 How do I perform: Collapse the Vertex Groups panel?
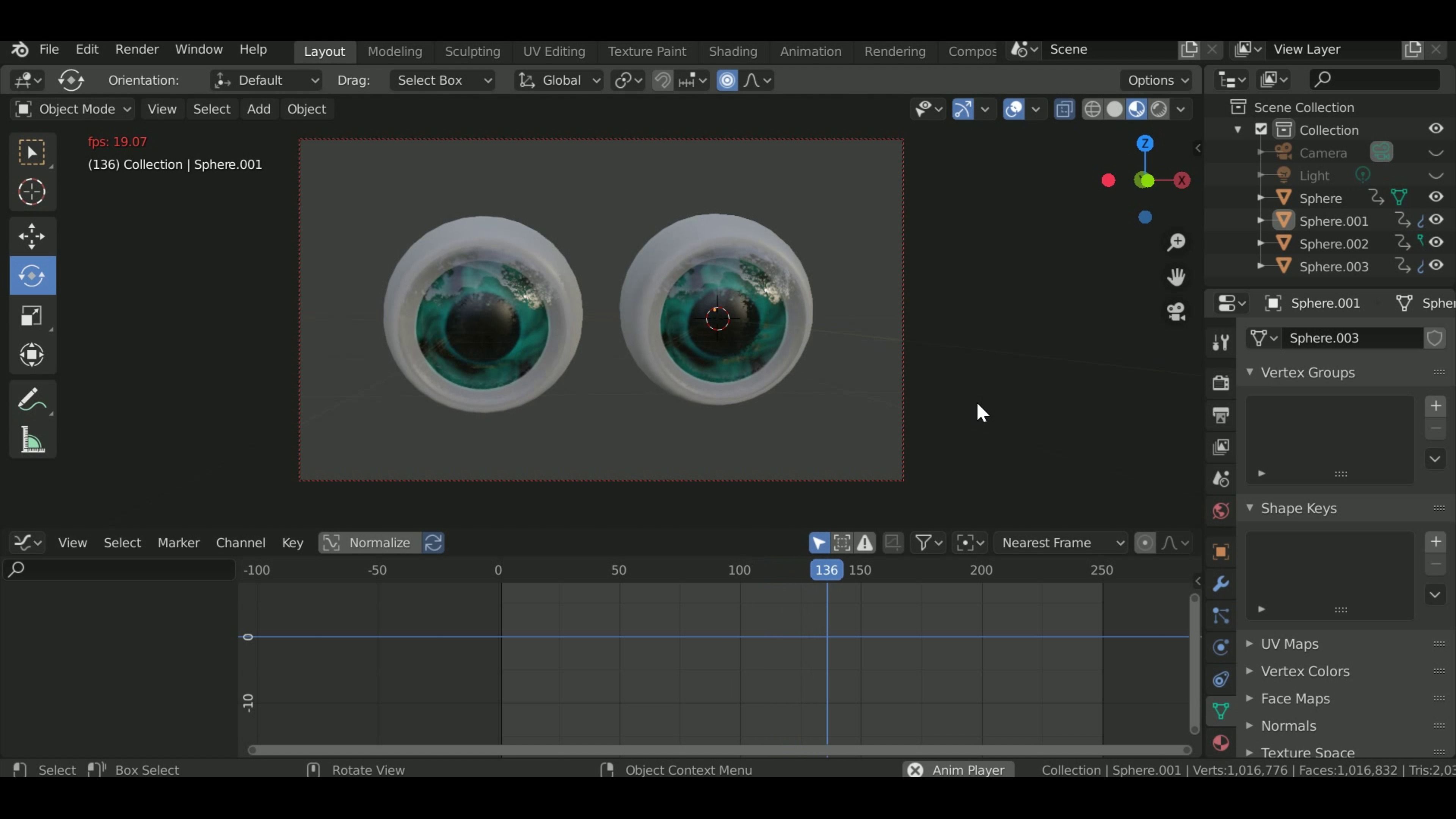point(1250,372)
